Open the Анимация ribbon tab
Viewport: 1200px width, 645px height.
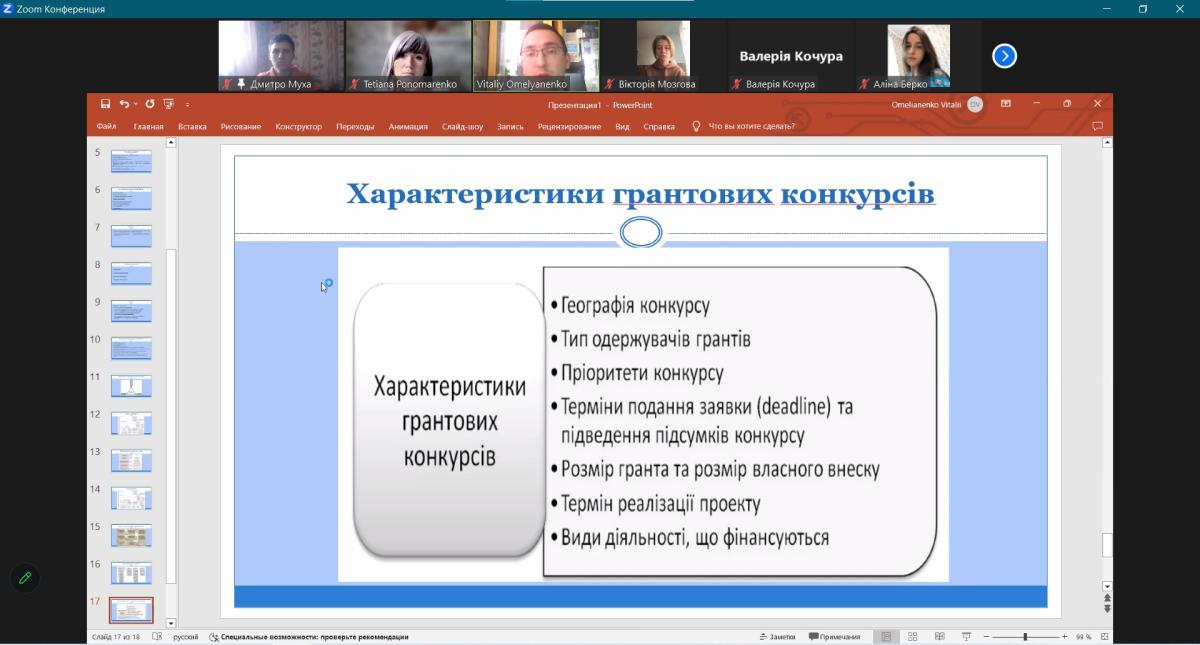tap(408, 127)
